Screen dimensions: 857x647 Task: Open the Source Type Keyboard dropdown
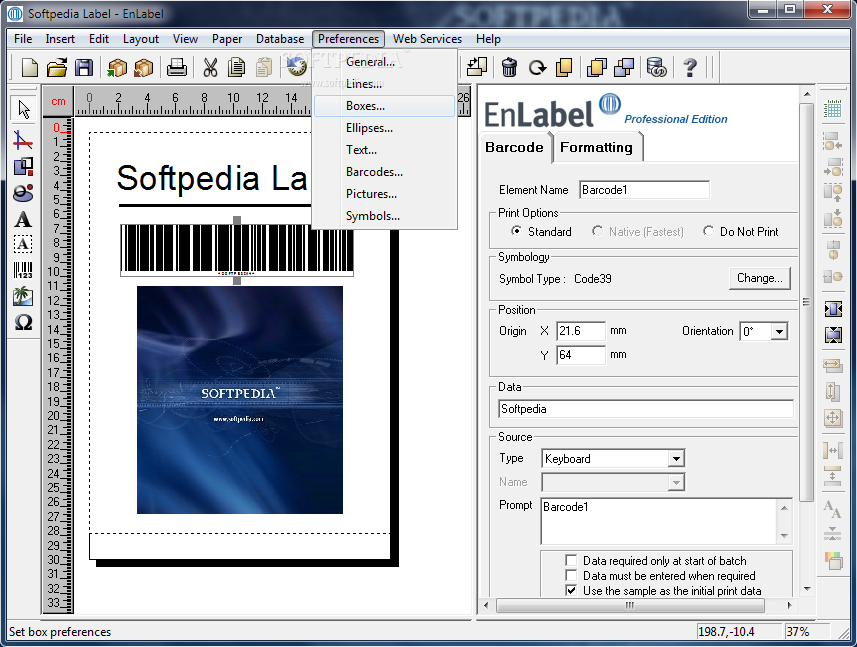click(x=676, y=458)
